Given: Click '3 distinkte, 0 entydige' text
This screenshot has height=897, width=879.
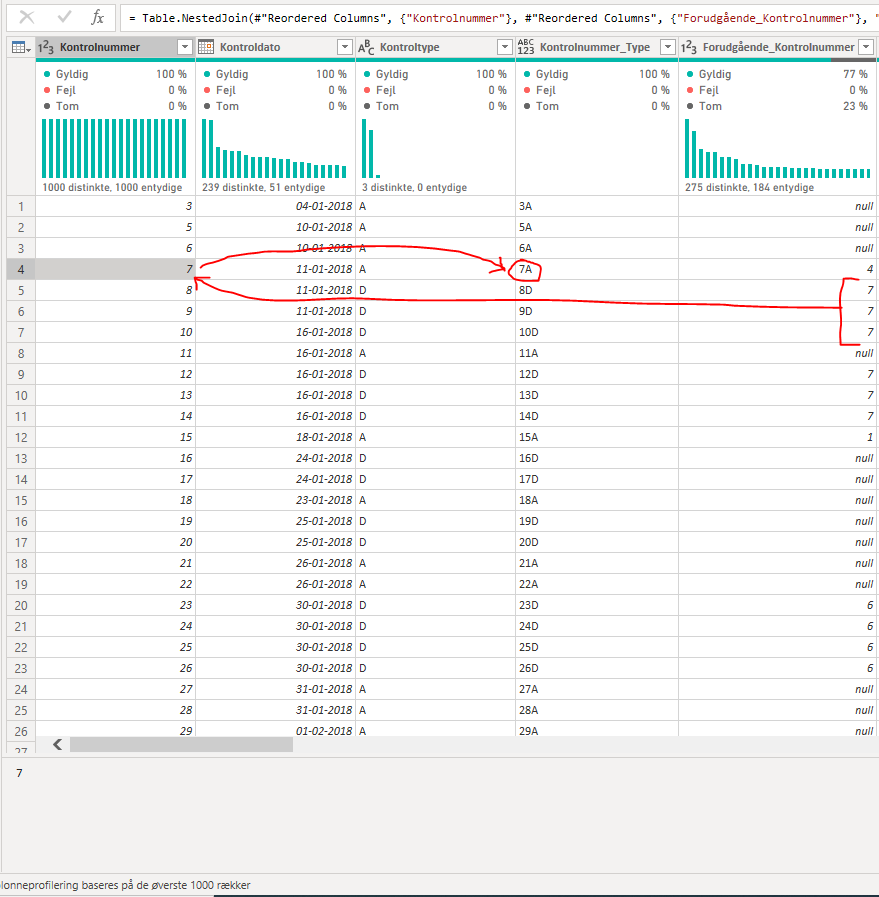Looking at the screenshot, I should (415, 188).
